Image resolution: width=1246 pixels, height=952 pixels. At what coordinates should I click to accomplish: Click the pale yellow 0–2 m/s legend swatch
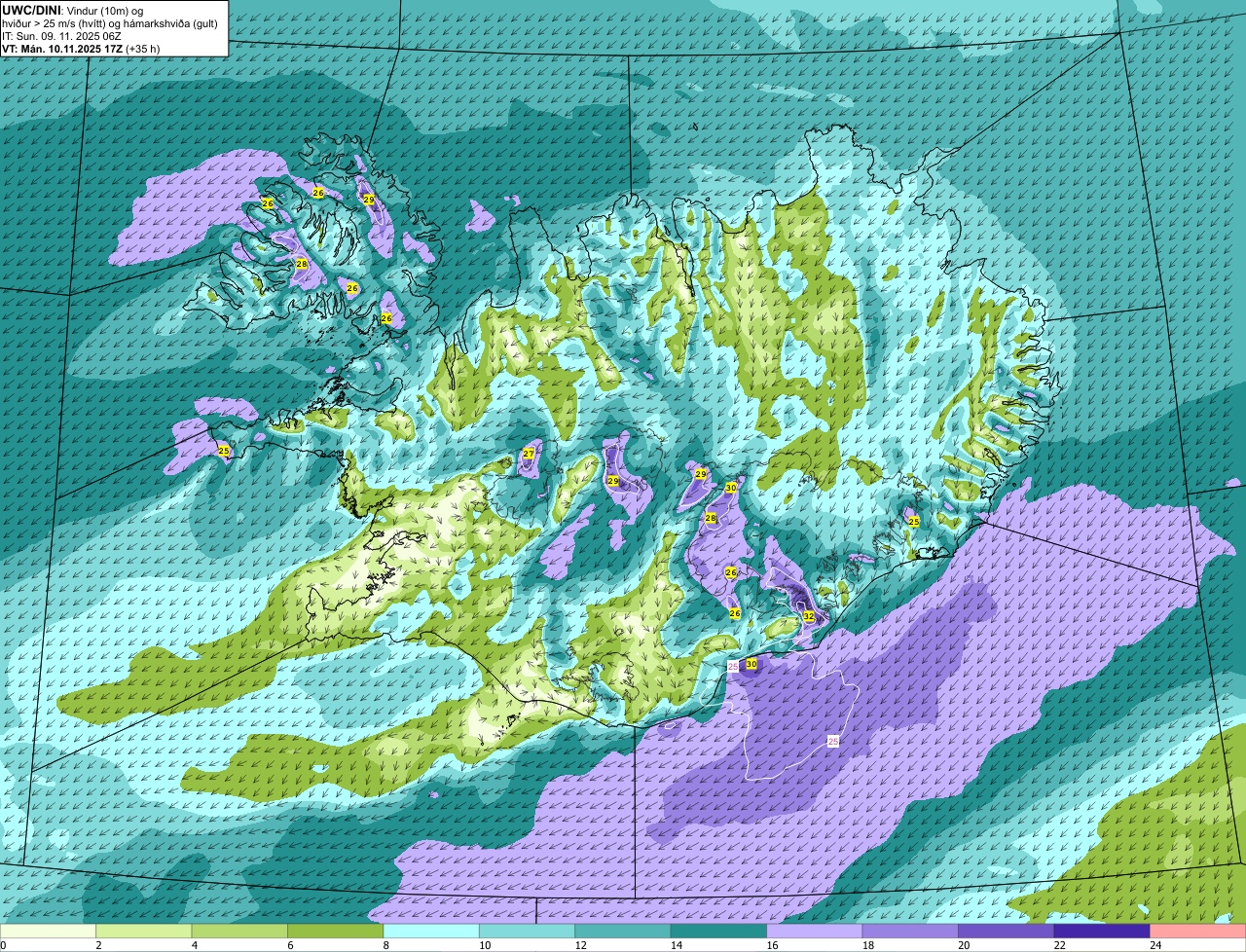(x=49, y=931)
